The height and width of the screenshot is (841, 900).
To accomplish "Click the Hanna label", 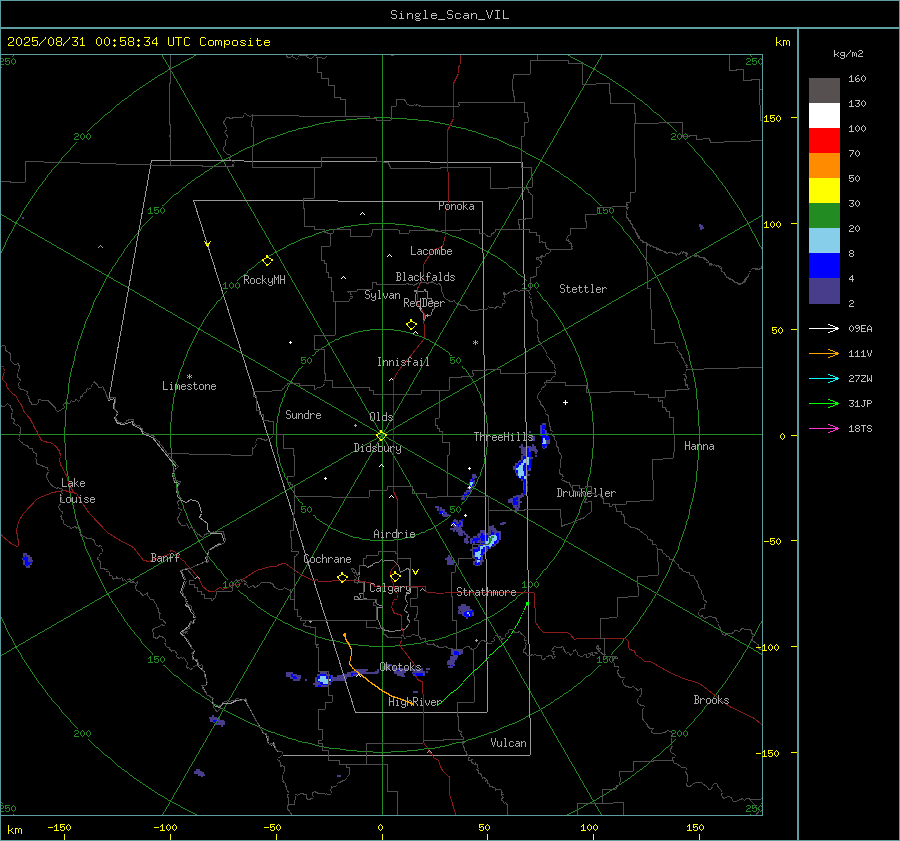I will 699,446.
